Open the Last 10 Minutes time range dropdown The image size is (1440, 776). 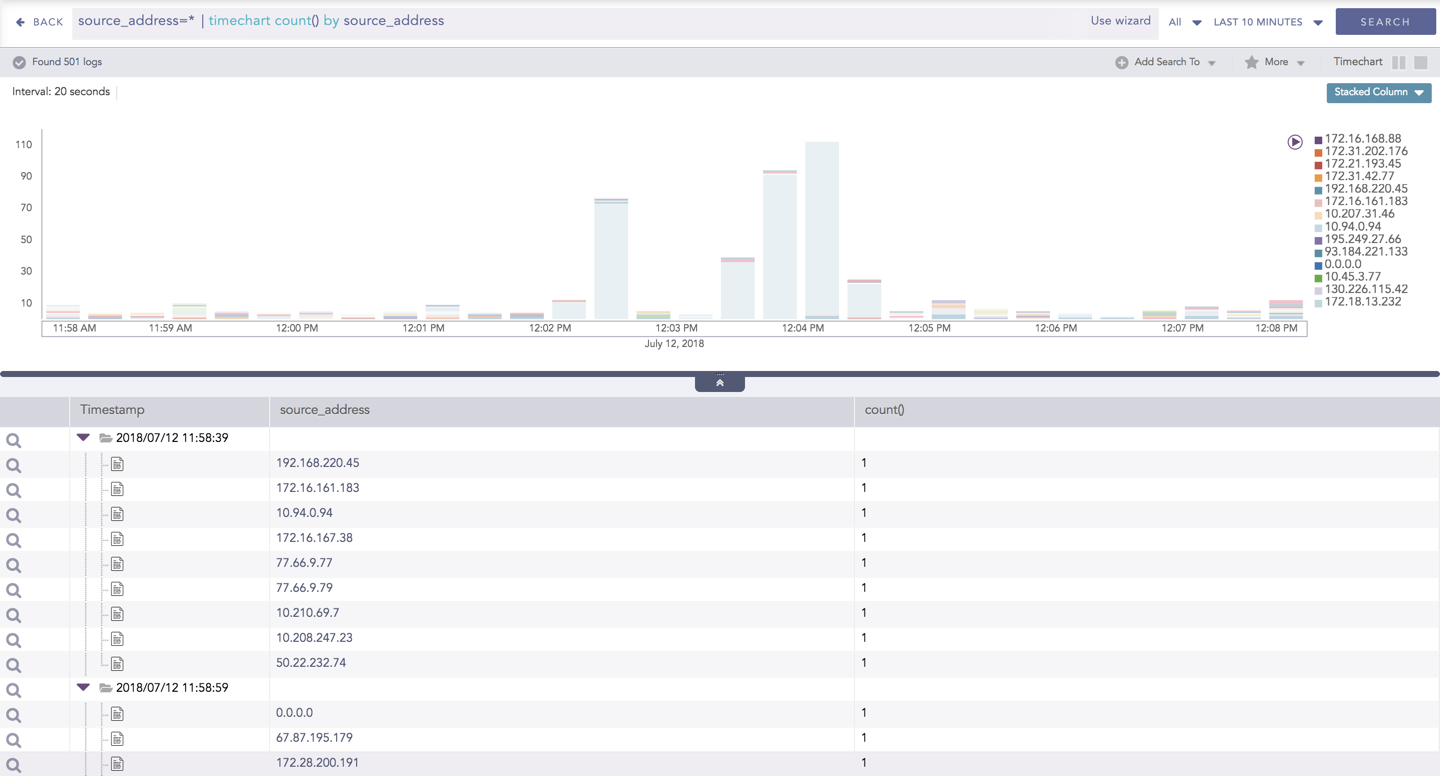point(1267,22)
